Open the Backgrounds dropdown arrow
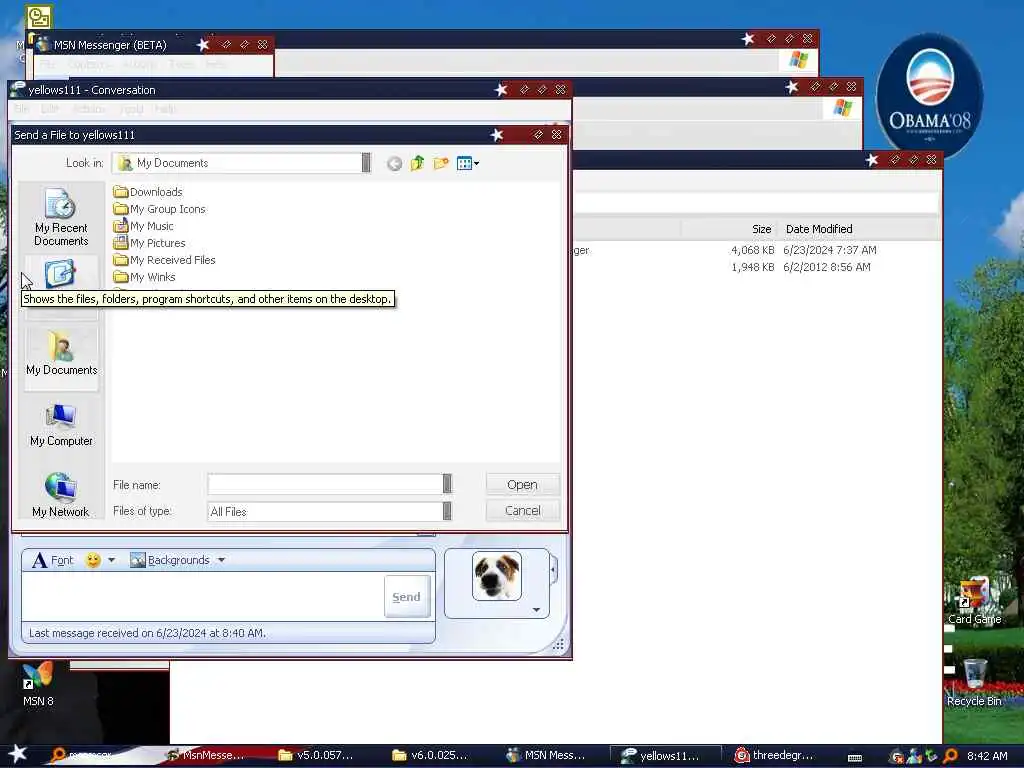 [x=221, y=560]
